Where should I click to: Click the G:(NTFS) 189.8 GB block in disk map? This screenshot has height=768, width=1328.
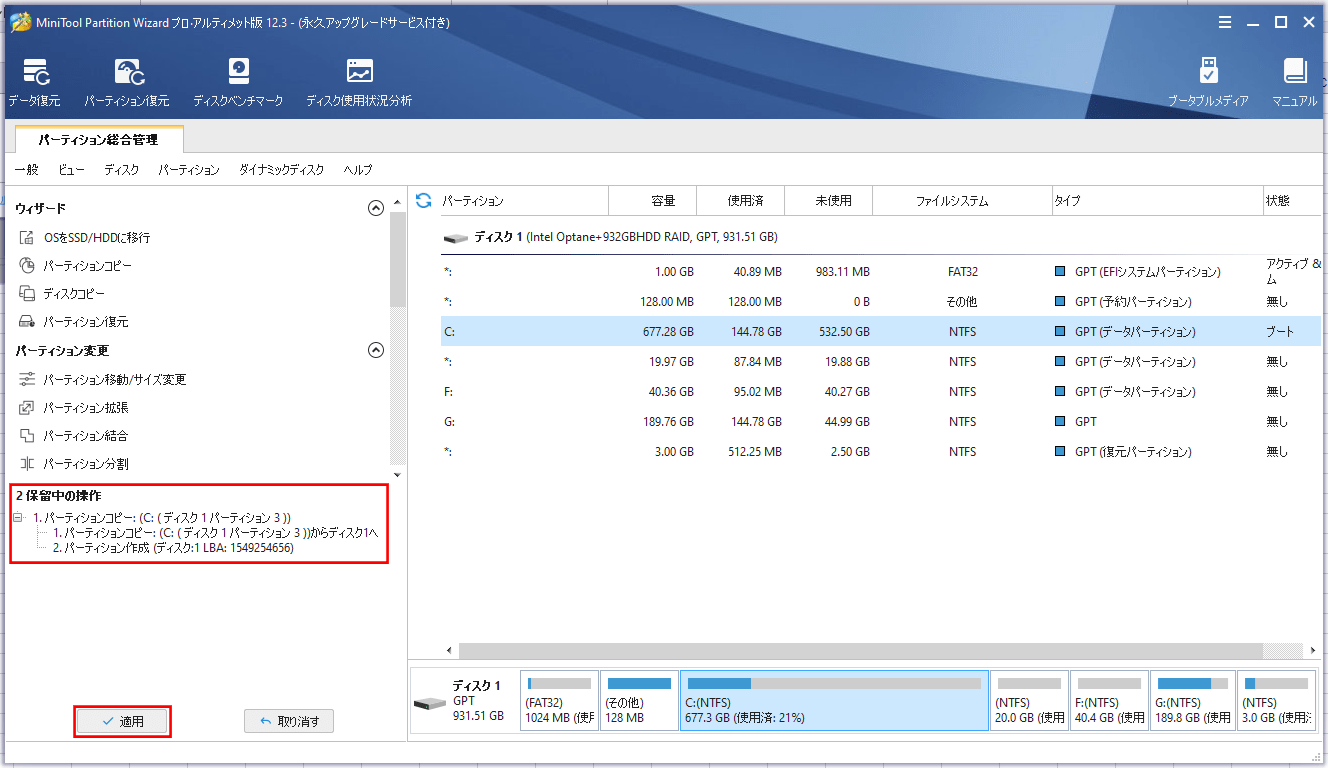click(1192, 700)
